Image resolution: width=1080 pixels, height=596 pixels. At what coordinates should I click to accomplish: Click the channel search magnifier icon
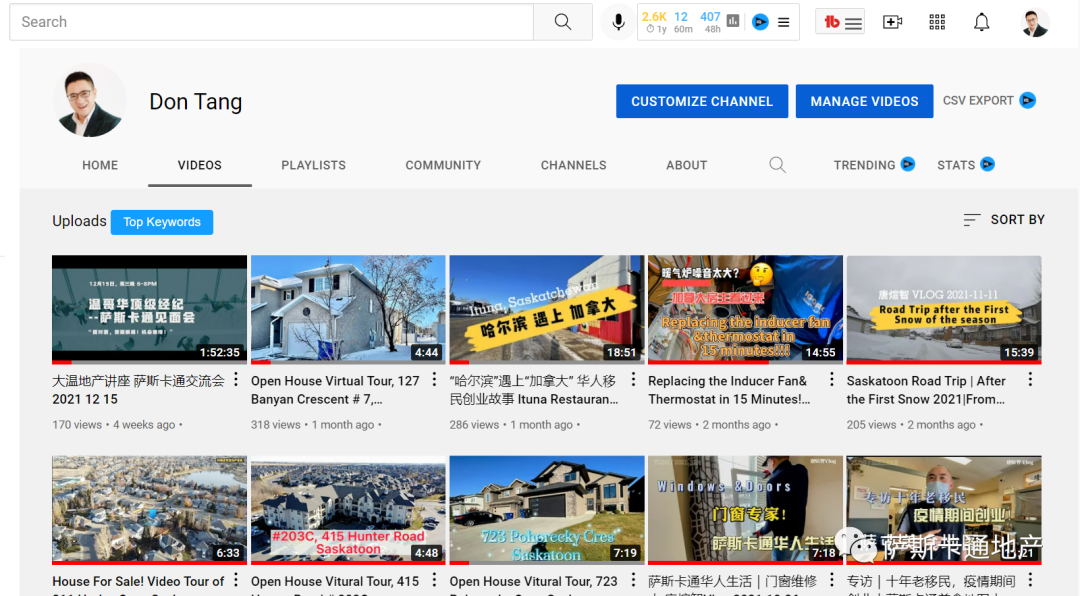click(777, 165)
